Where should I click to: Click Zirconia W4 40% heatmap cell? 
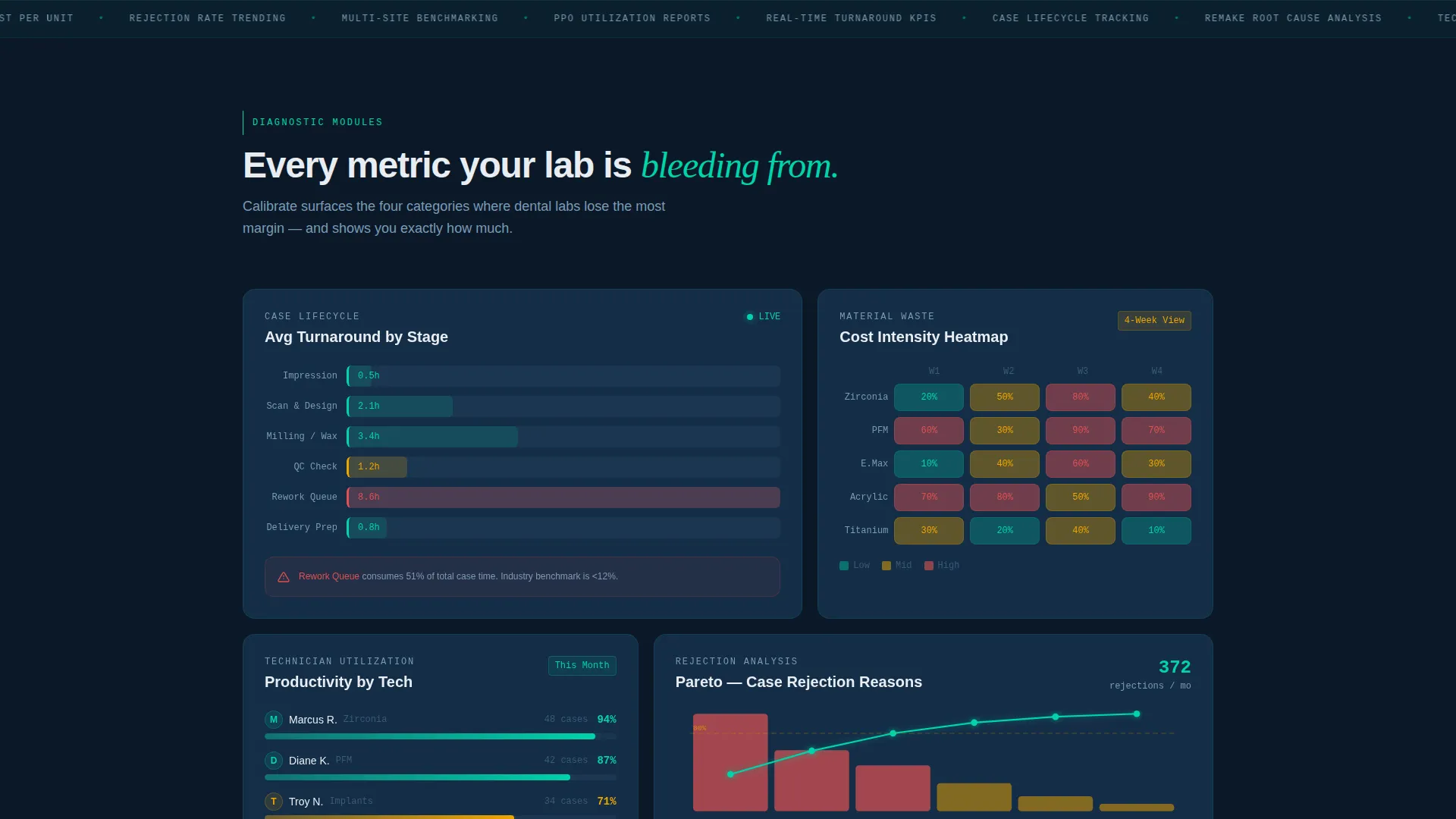click(x=1156, y=397)
